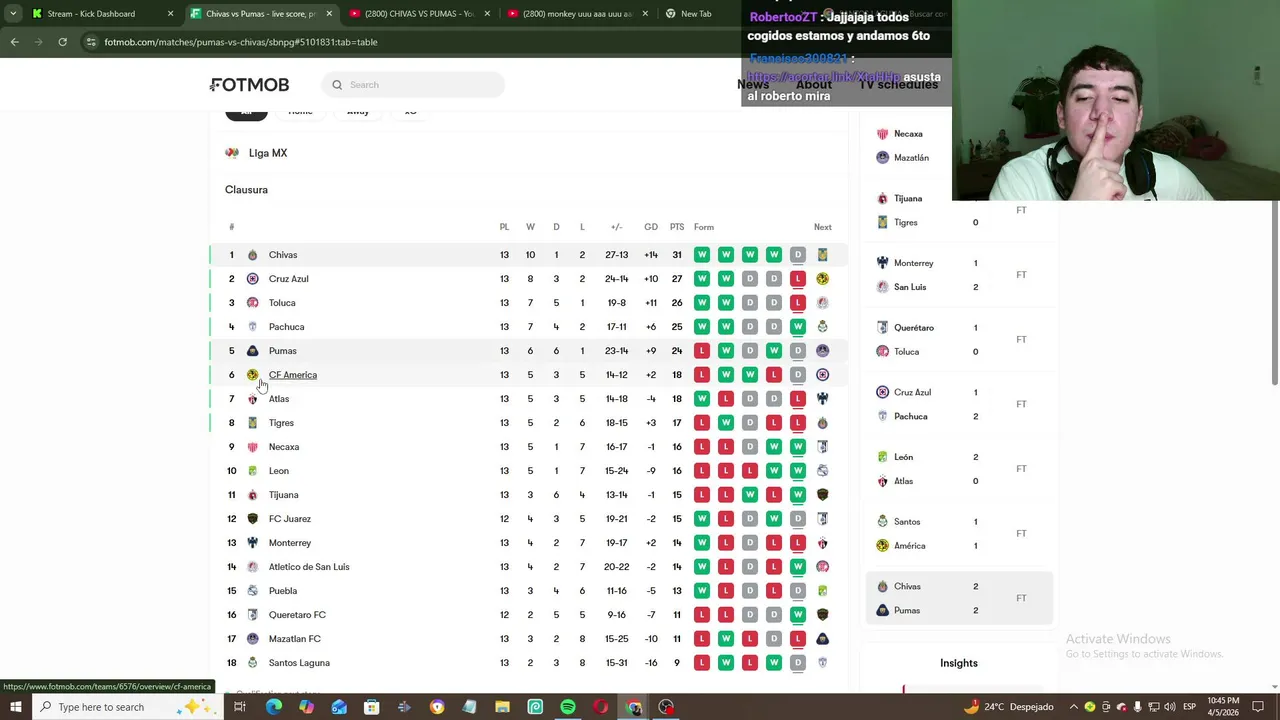The image size is (1280, 720).
Task: Open the León vs Atlas match card
Action: click(x=959, y=469)
